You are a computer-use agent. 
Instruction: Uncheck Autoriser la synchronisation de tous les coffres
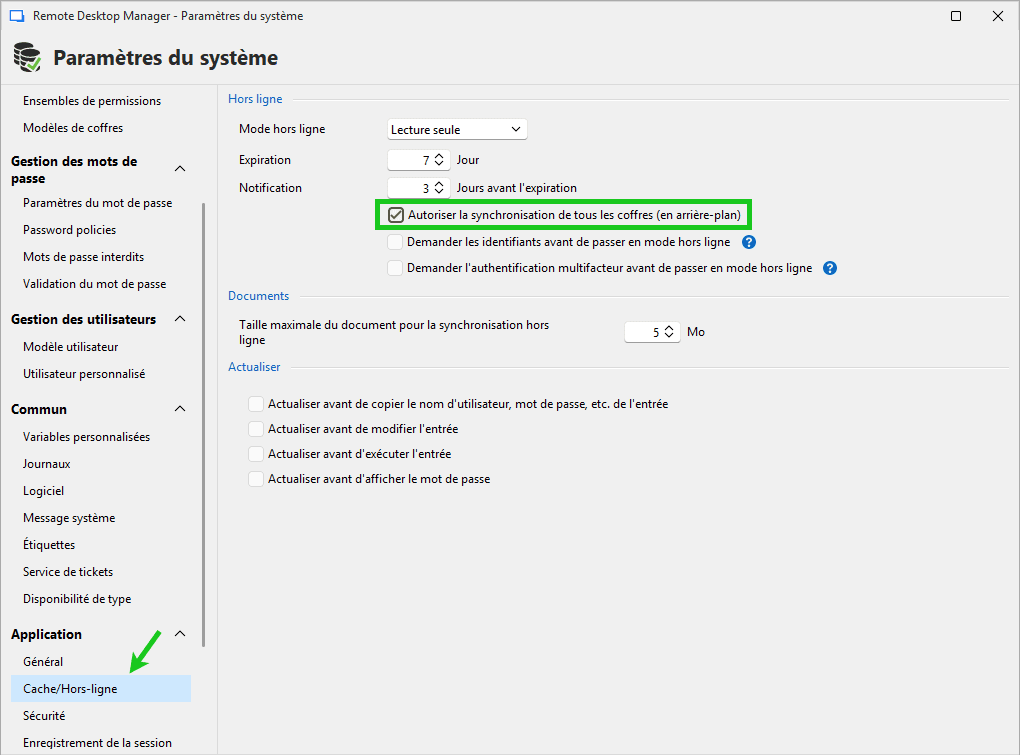click(396, 214)
